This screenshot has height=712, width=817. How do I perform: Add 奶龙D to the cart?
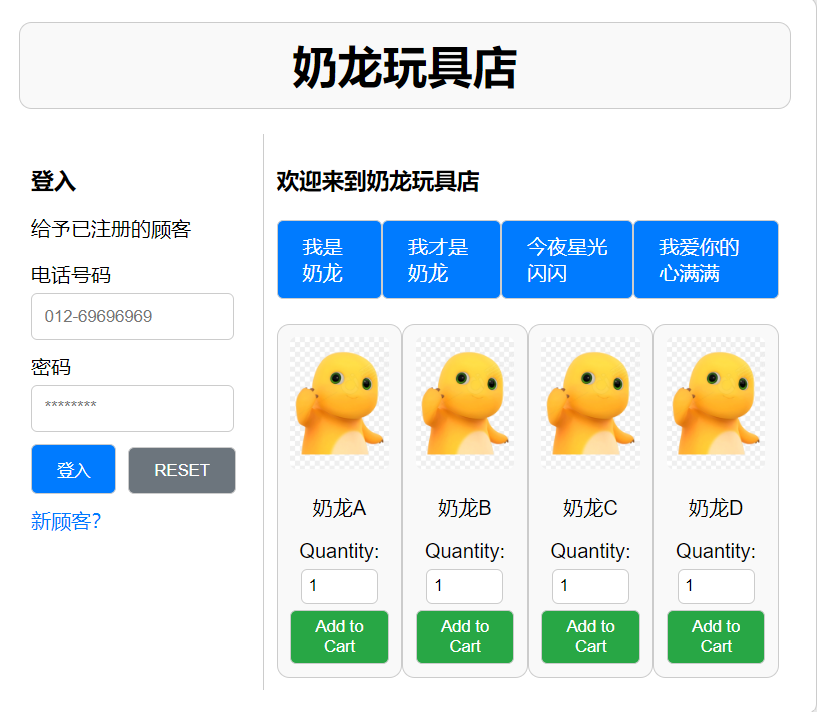716,637
